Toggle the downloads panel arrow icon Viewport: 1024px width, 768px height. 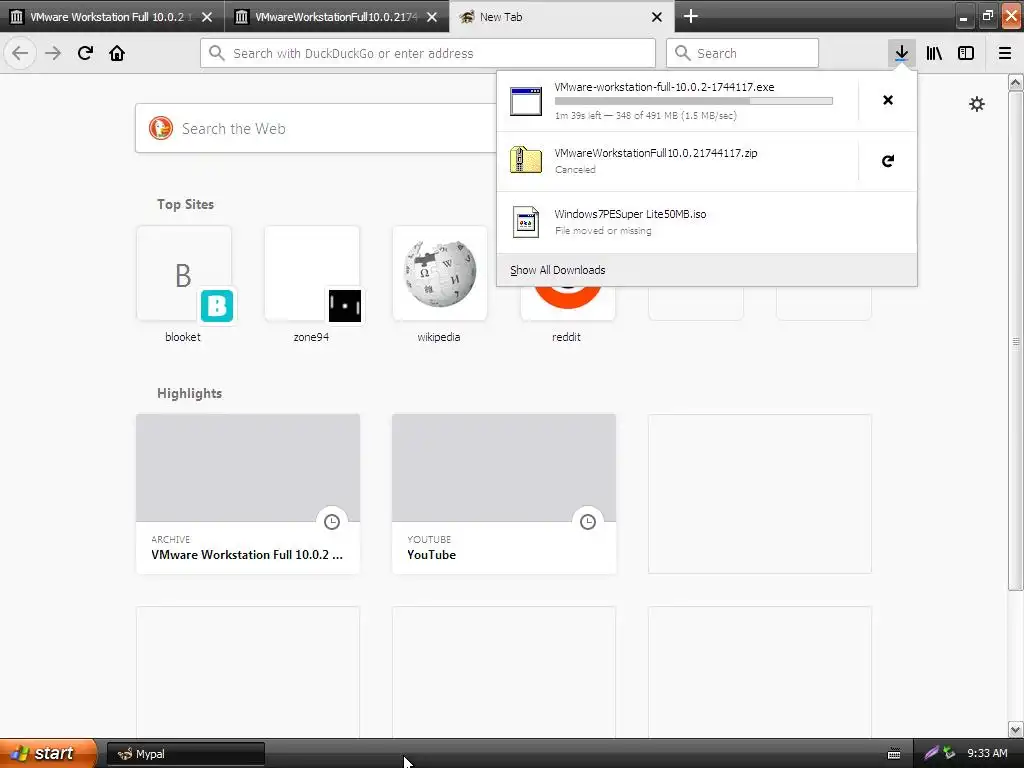click(901, 53)
